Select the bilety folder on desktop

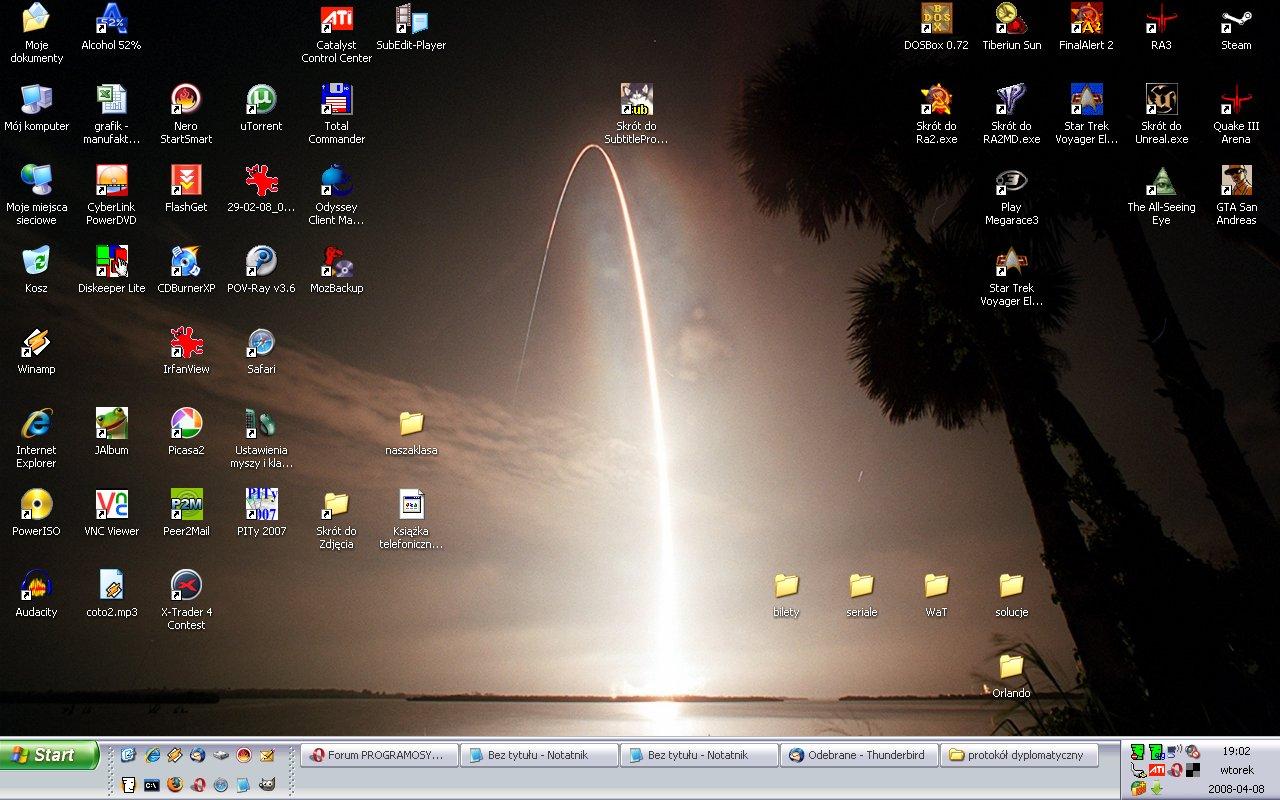(x=786, y=594)
